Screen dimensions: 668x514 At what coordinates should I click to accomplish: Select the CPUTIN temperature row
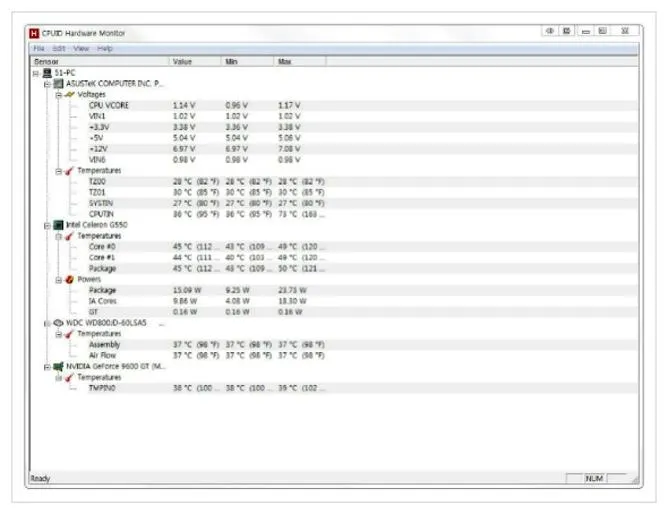(362, 214)
